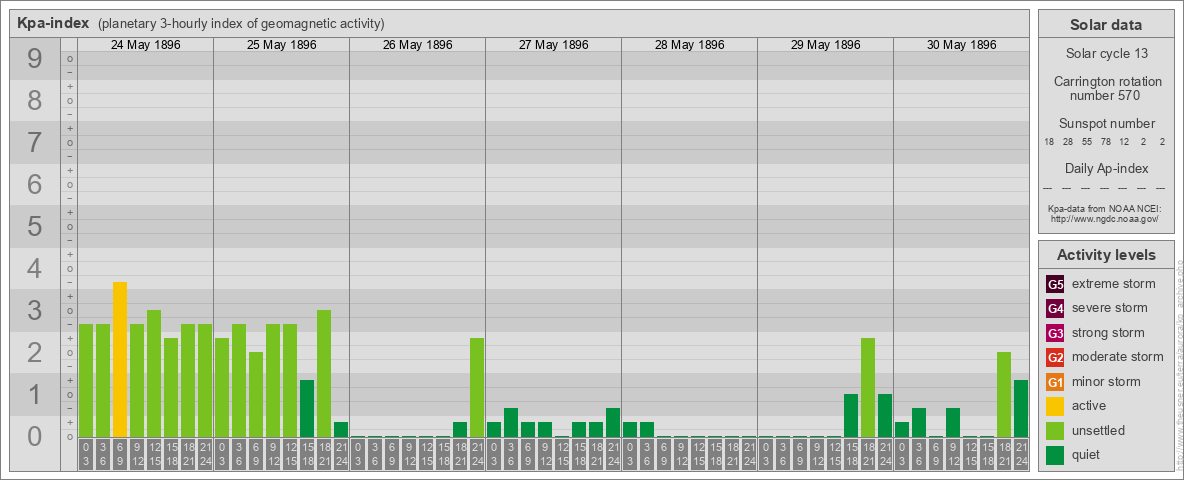
Task: Click the light green unsettled legend square
Action: click(1055, 430)
